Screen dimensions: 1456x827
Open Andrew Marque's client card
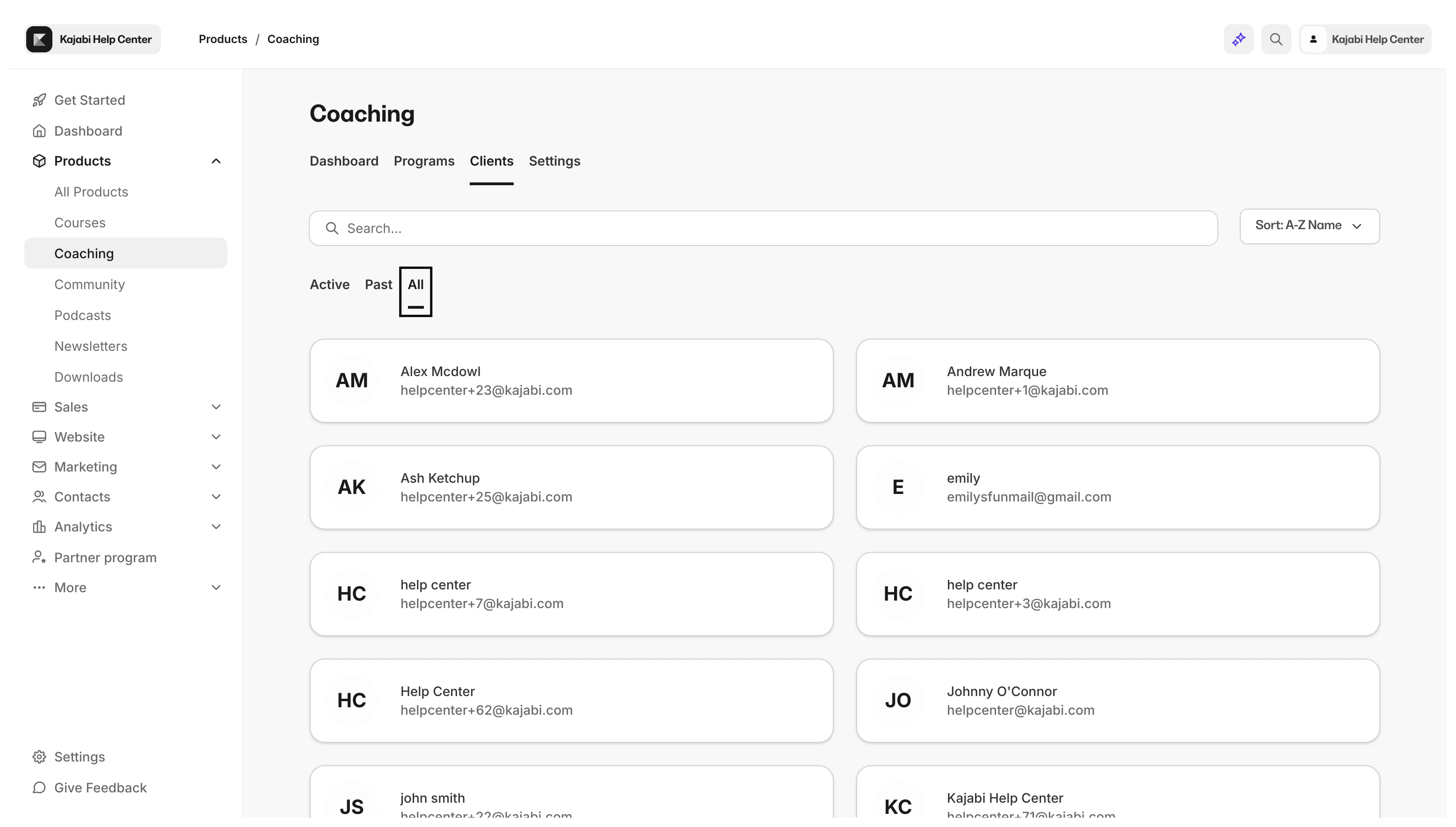(x=1117, y=381)
